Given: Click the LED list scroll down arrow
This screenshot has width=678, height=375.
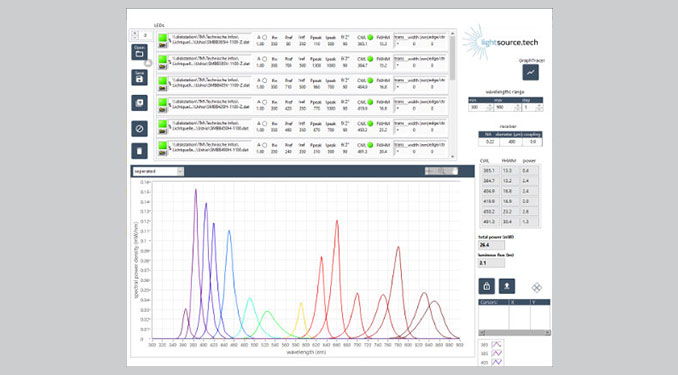Looking at the screenshot, I should pos(453,157).
